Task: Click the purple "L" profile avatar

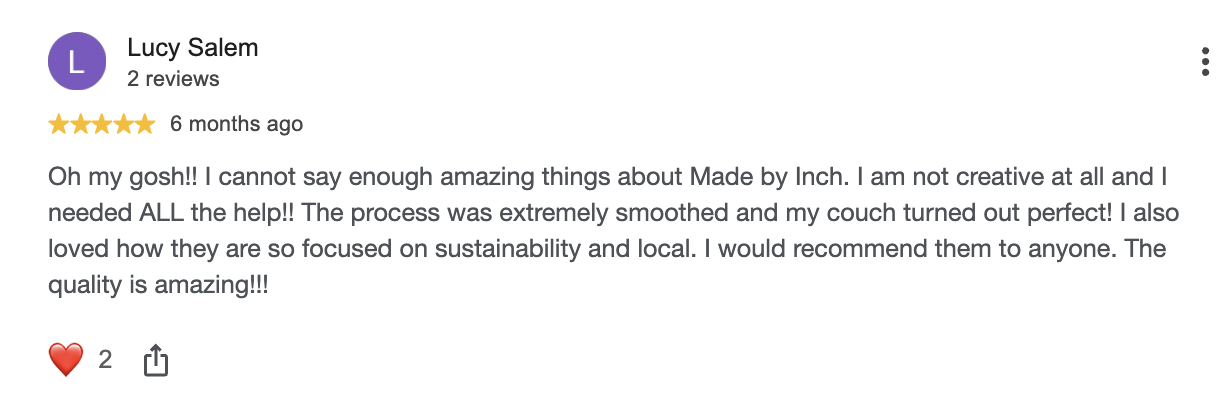Action: (x=77, y=61)
